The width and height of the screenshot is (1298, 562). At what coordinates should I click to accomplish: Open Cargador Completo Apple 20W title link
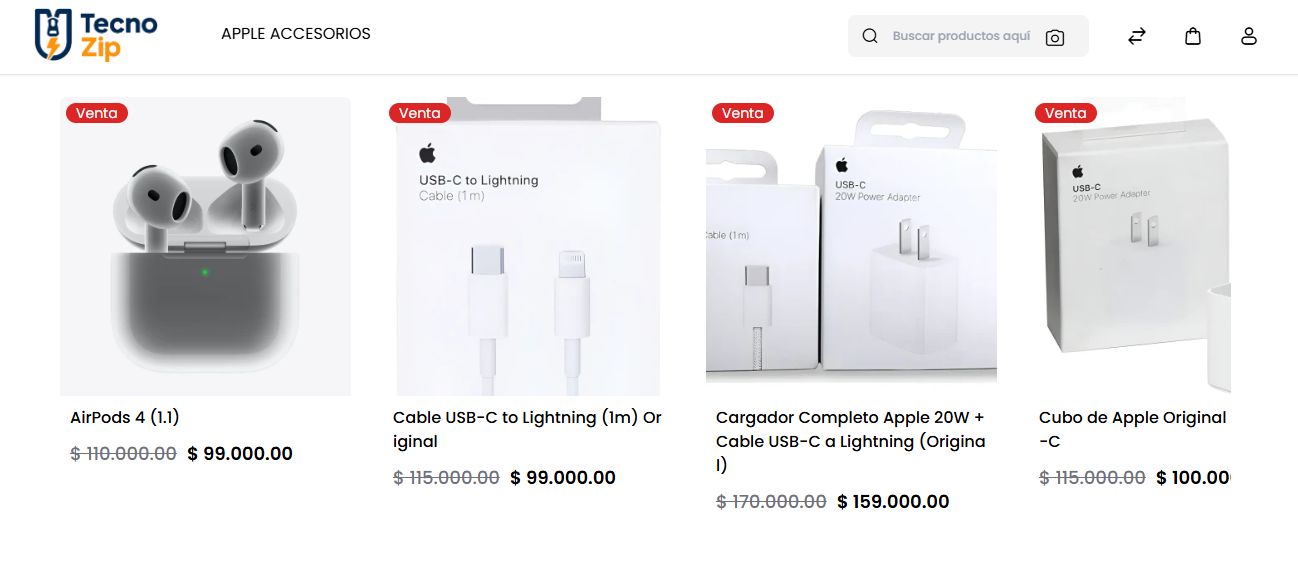pyautogui.click(x=850, y=441)
